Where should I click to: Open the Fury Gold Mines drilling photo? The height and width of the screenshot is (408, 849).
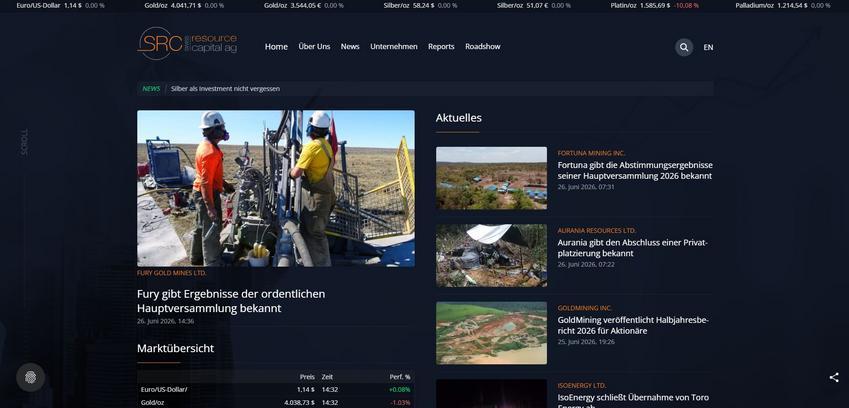tap(276, 188)
